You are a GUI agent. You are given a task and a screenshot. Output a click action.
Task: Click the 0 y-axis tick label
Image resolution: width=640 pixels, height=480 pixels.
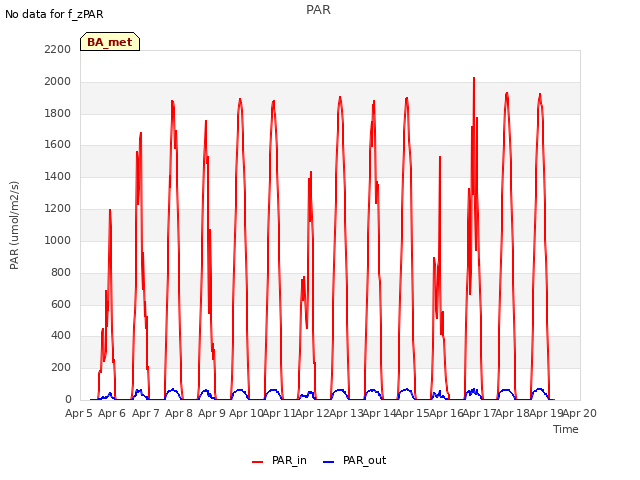(68, 400)
